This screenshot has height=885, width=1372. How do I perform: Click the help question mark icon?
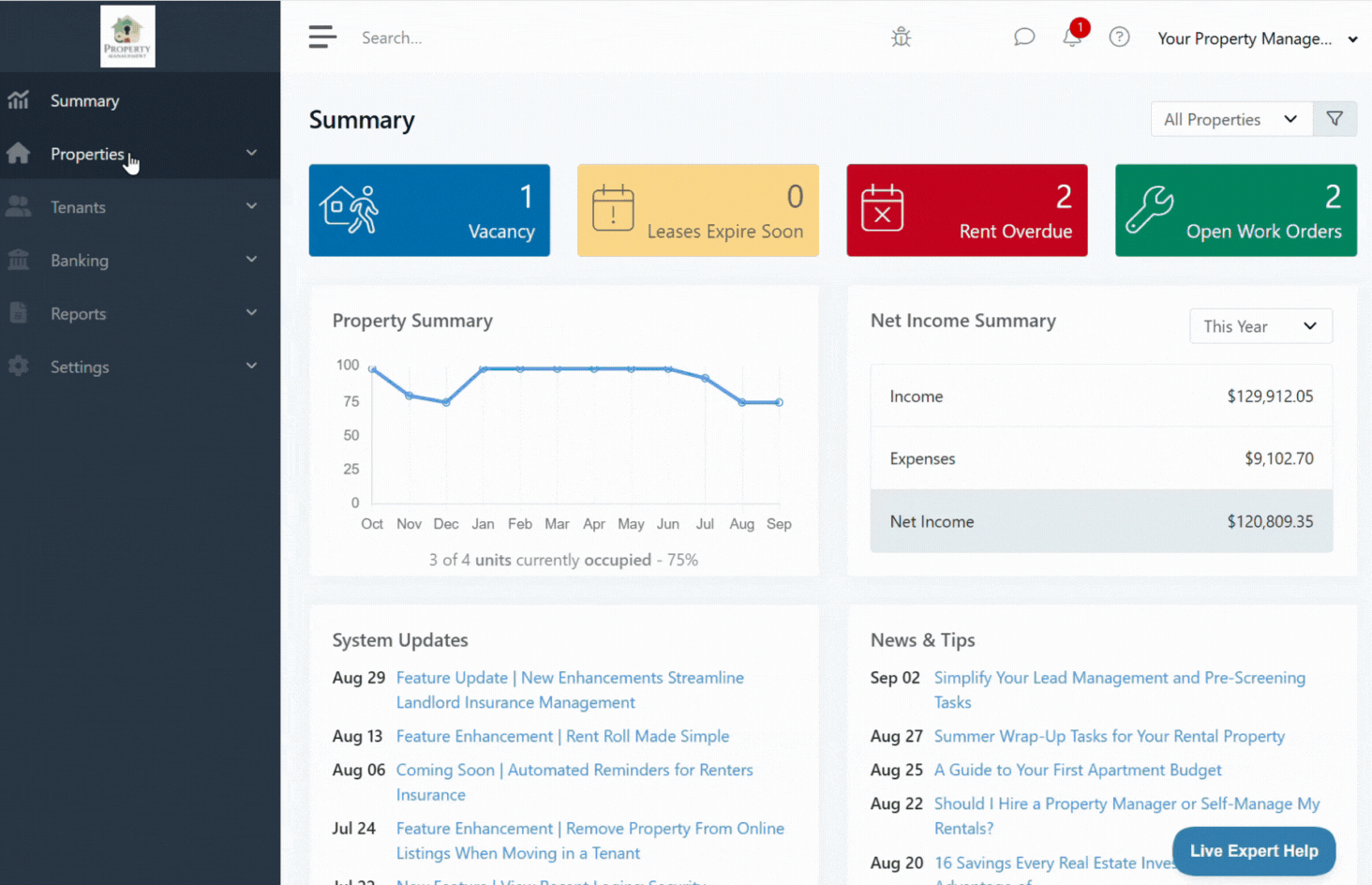coord(1119,37)
